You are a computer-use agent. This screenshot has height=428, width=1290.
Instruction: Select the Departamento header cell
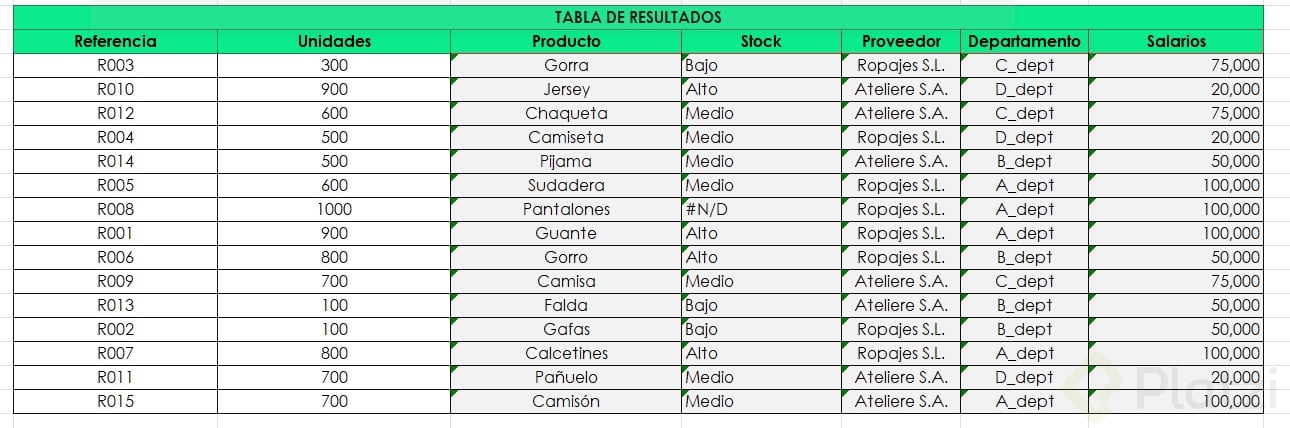point(1024,42)
